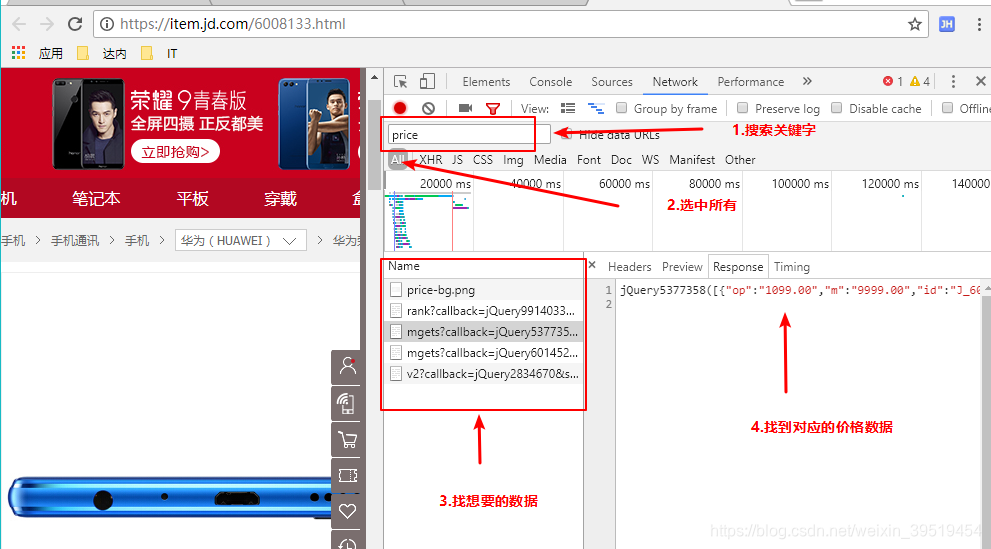The height and width of the screenshot is (549, 991).
Task: Check the Disable cache option
Action: click(837, 108)
